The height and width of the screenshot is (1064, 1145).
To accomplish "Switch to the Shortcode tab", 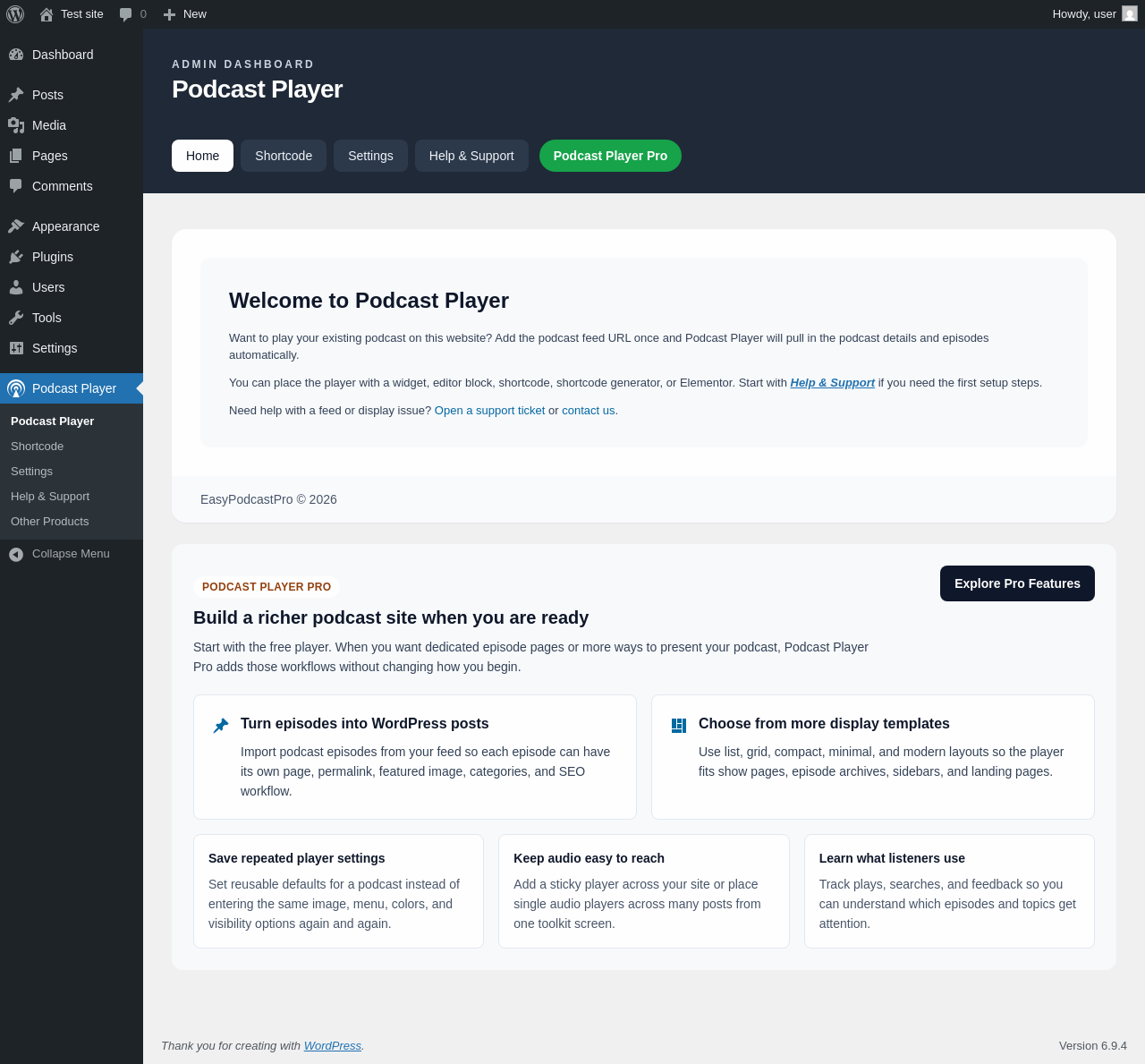I will (x=284, y=156).
